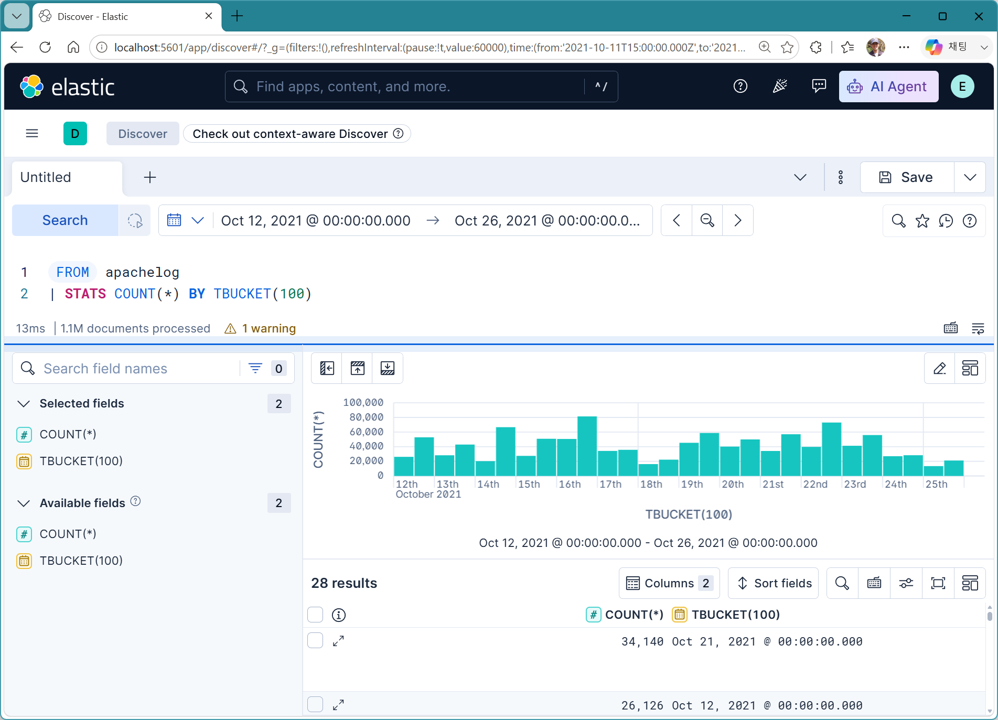Add a new Discover tab
998x720 pixels.
pos(150,178)
